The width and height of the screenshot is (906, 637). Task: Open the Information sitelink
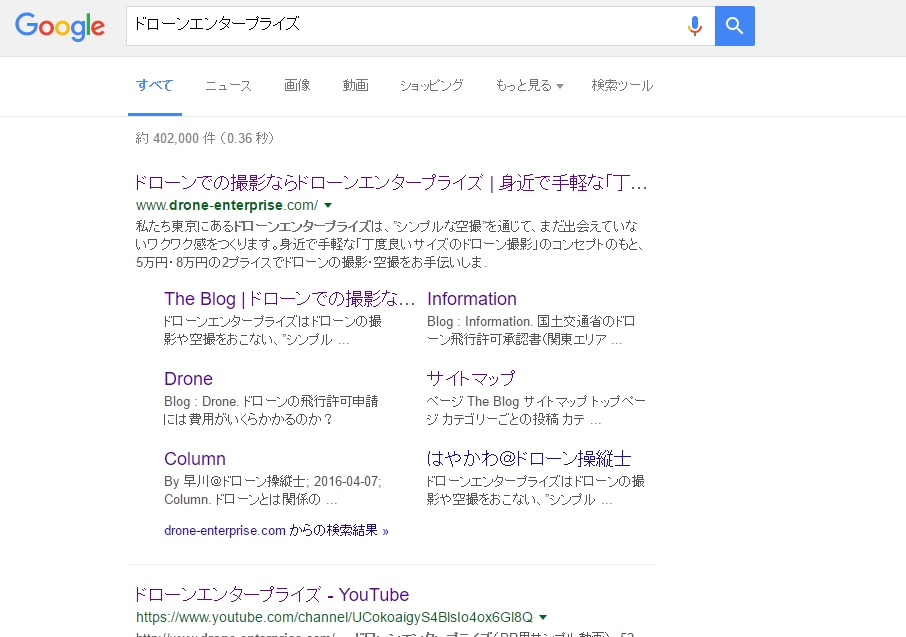point(471,299)
